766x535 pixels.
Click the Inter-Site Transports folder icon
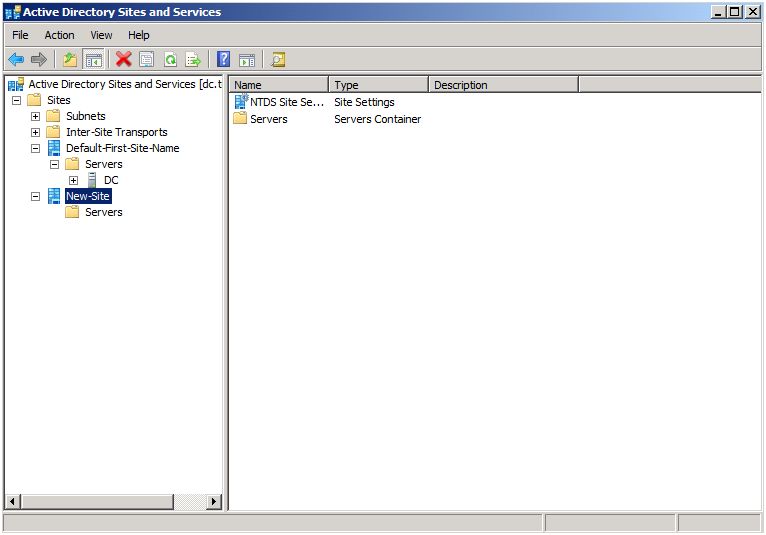53,132
